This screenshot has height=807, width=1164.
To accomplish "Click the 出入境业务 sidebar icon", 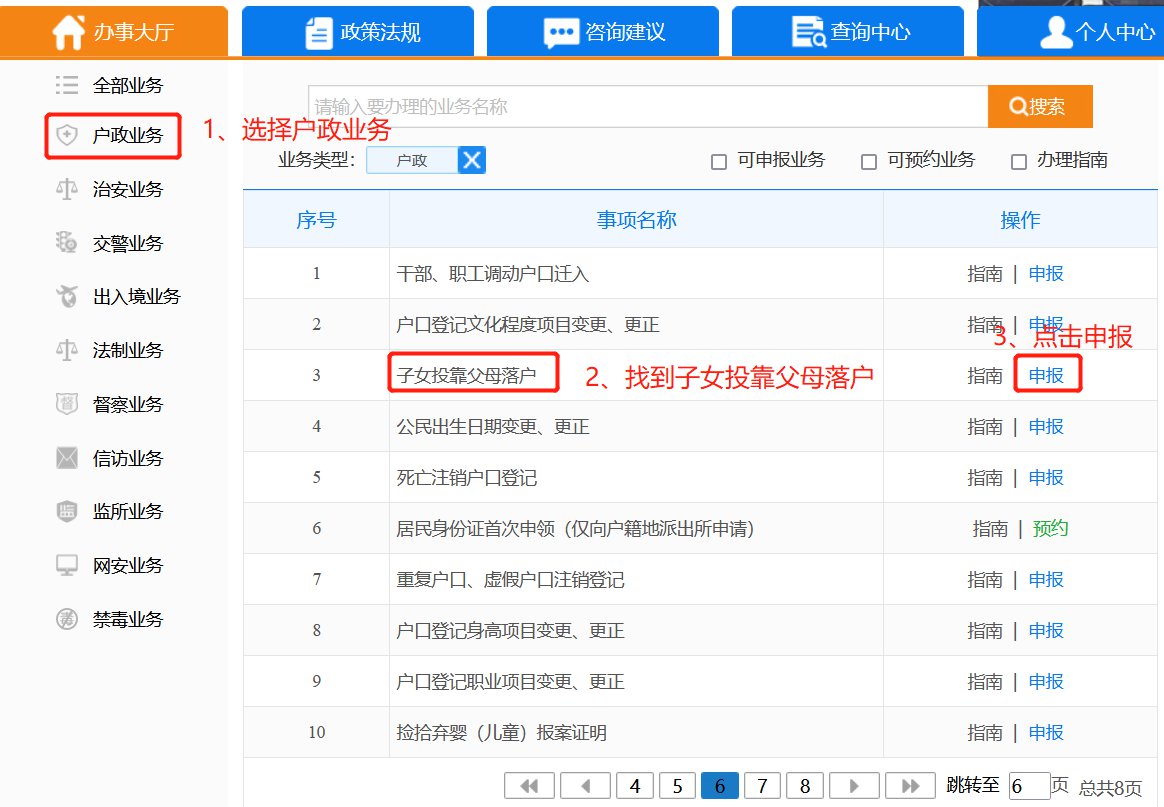I will pyautogui.click(x=67, y=297).
